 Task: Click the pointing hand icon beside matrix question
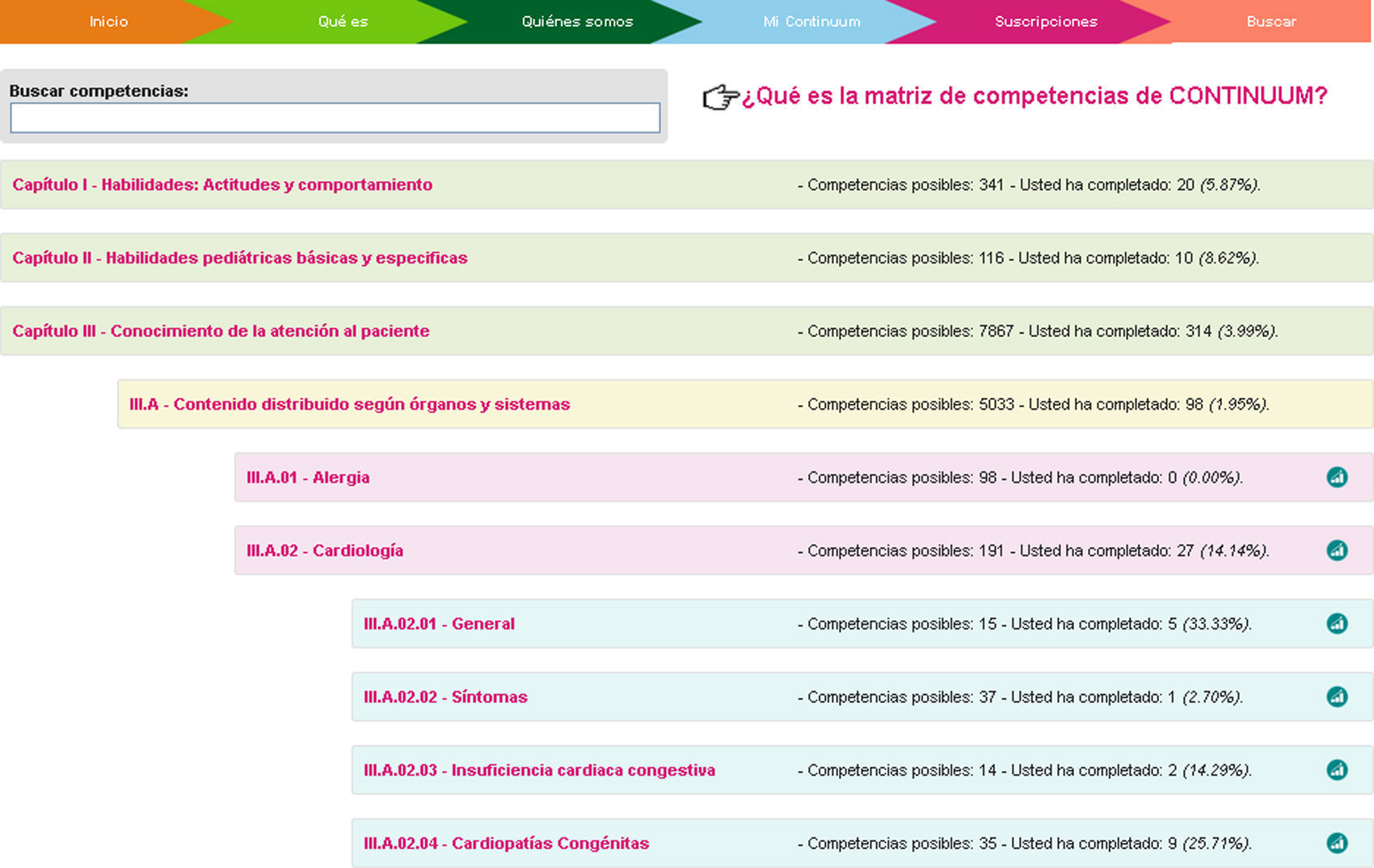point(720,97)
